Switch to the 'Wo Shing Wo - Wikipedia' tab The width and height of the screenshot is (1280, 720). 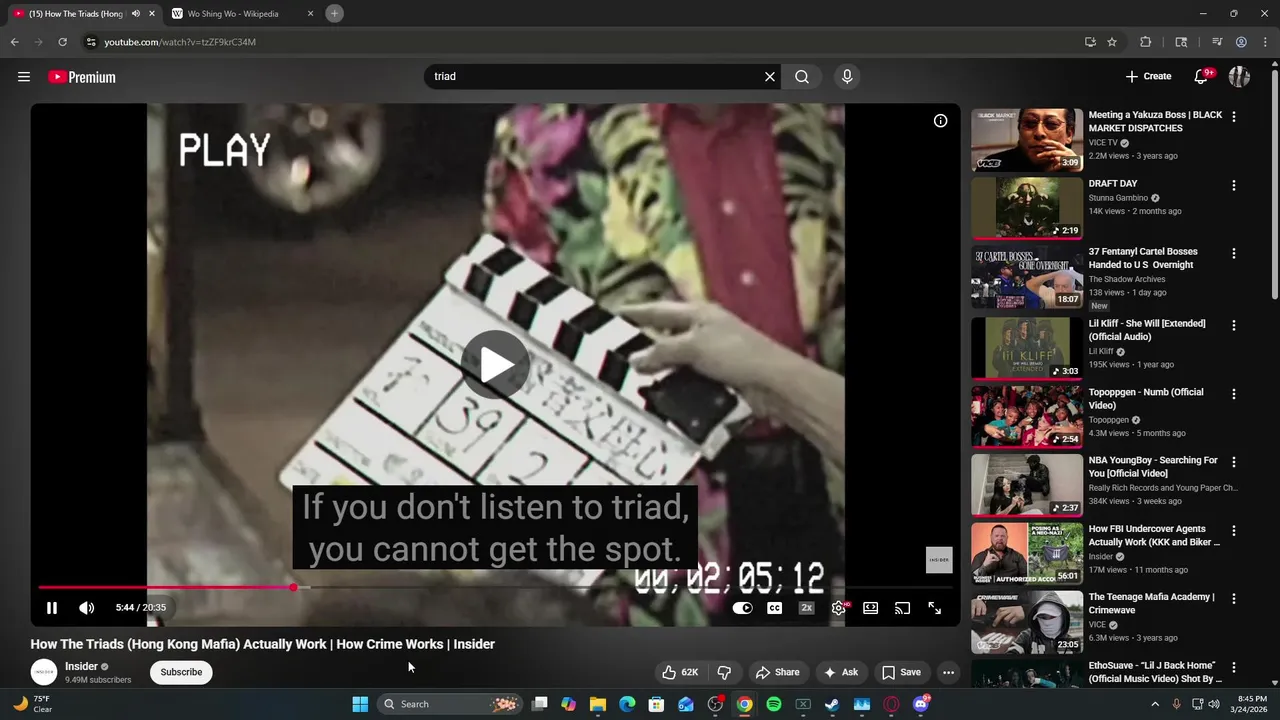(x=232, y=14)
